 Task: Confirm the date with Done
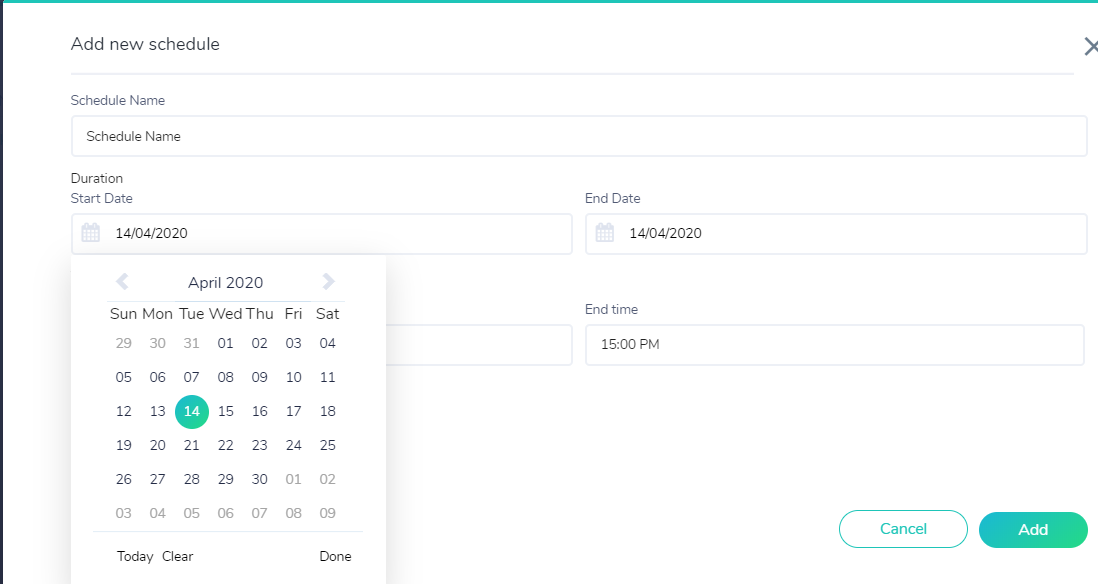tap(335, 556)
